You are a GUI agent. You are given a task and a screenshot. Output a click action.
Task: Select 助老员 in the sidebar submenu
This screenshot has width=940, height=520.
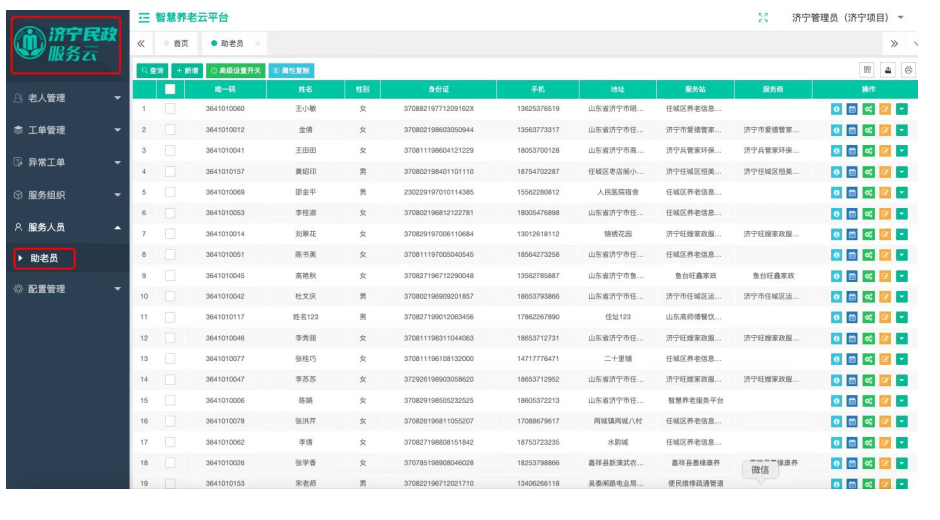45,259
